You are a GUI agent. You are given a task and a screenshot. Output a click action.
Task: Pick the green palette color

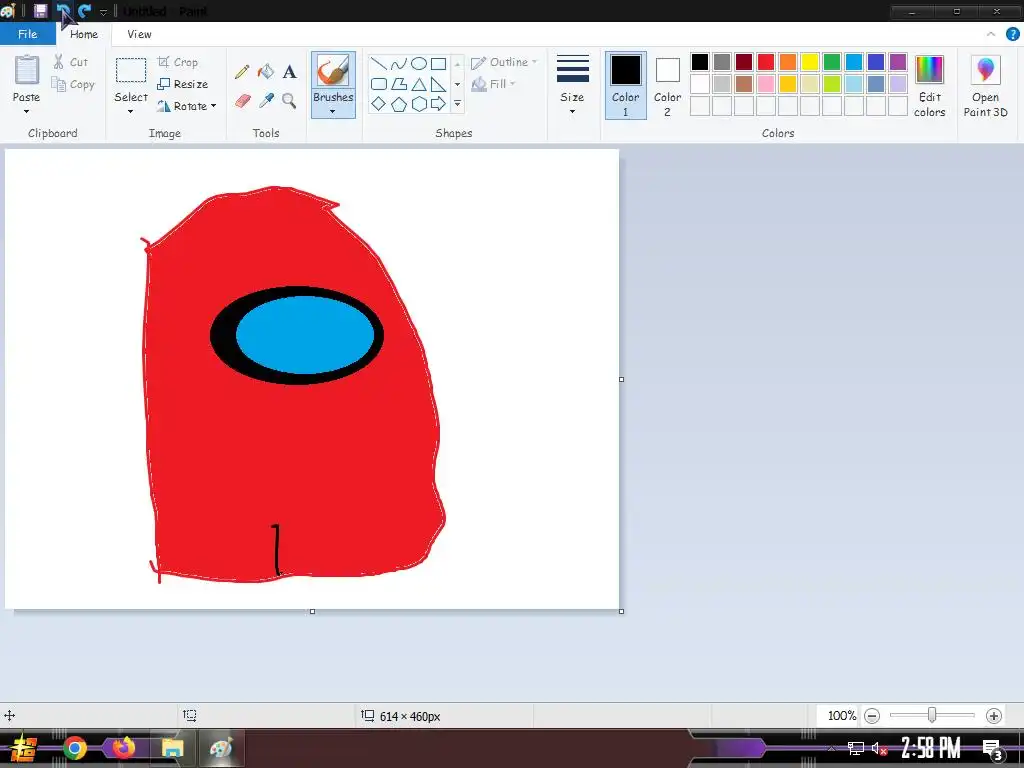pyautogui.click(x=832, y=62)
